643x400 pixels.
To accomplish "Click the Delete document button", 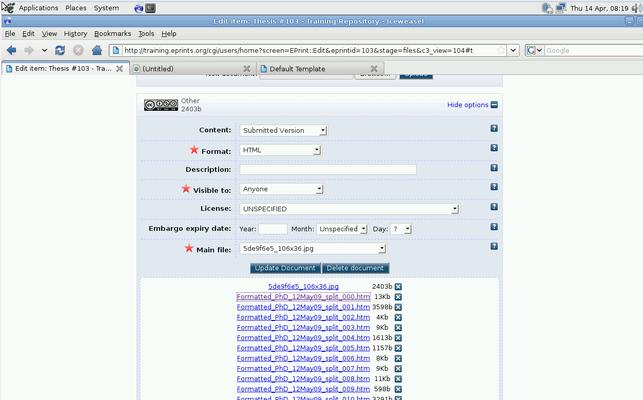I will [355, 268].
